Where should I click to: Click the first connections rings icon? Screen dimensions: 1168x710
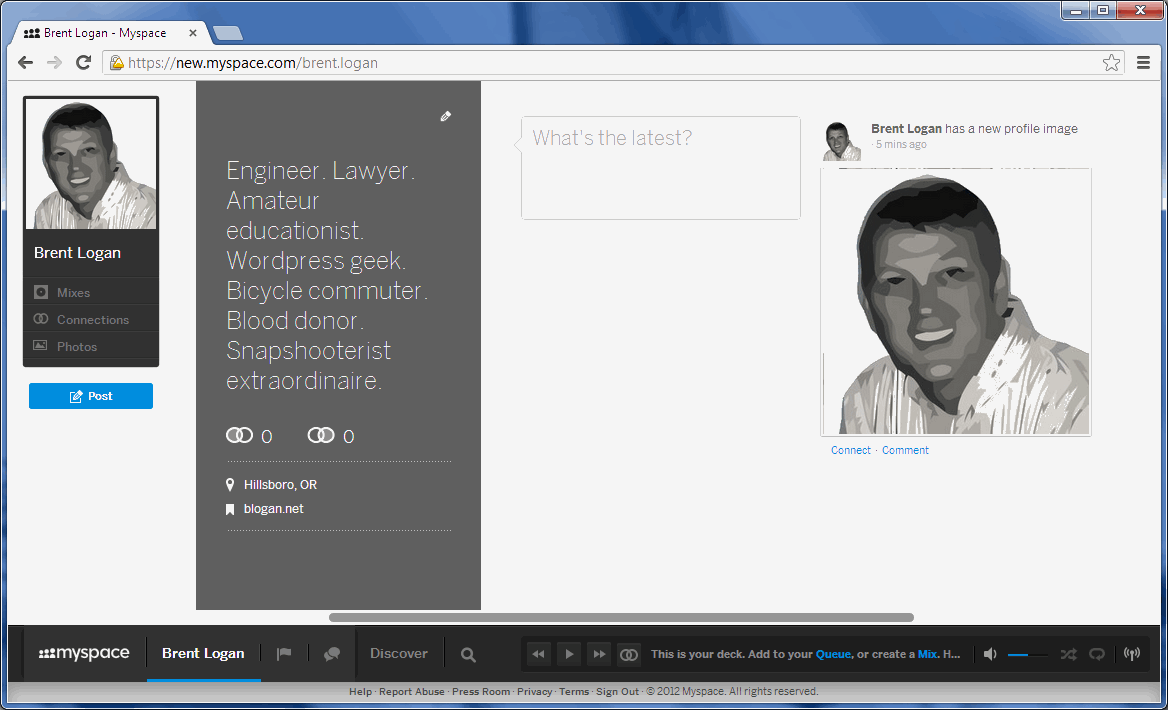(239, 435)
